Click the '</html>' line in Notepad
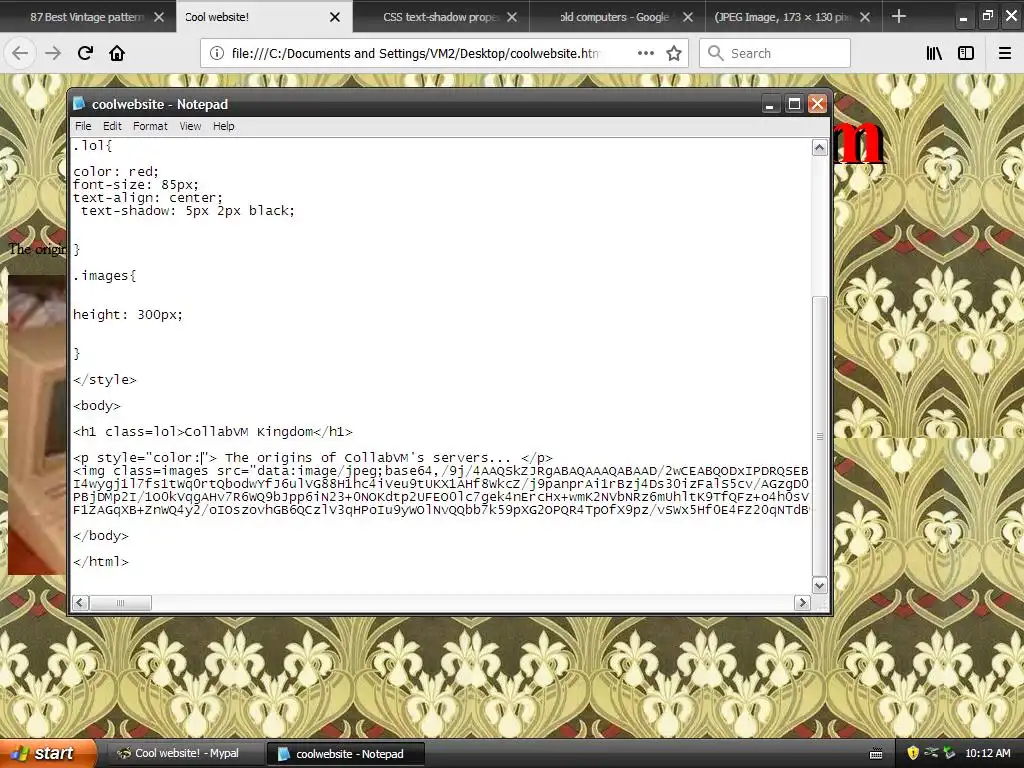The width and height of the screenshot is (1024, 768). (x=101, y=562)
